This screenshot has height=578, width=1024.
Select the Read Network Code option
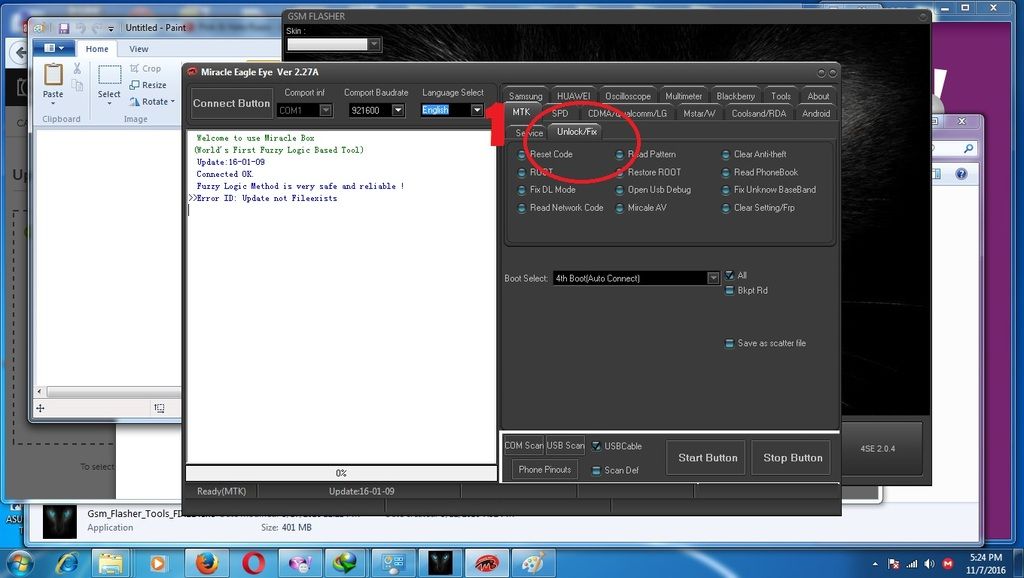[x=561, y=208]
